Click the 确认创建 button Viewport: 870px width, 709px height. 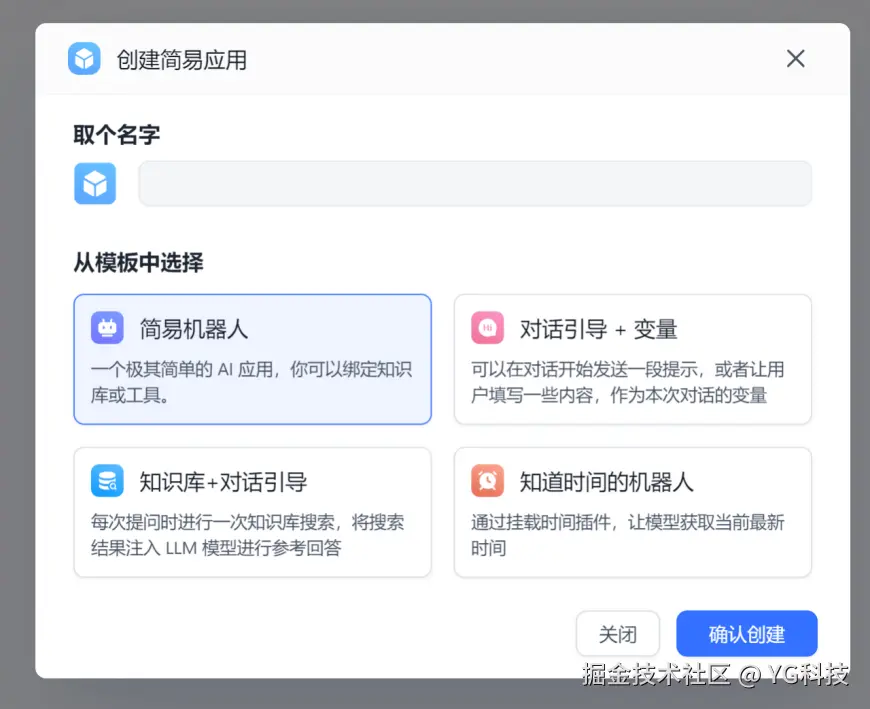(x=746, y=634)
